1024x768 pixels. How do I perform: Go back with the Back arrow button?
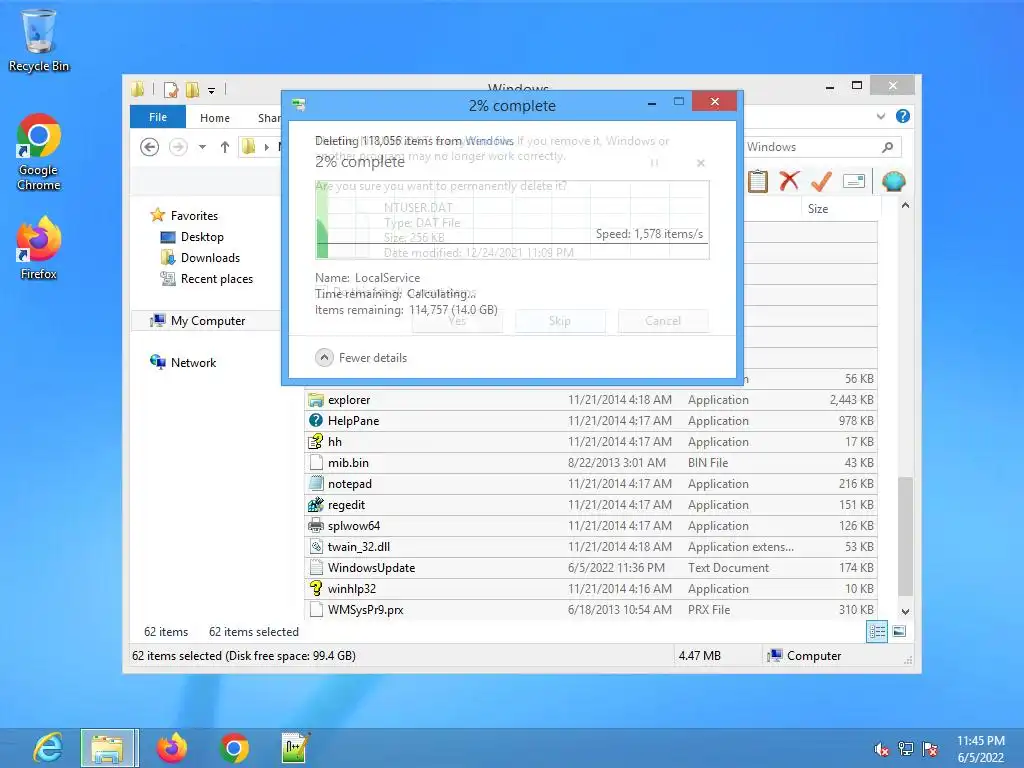pyautogui.click(x=150, y=147)
